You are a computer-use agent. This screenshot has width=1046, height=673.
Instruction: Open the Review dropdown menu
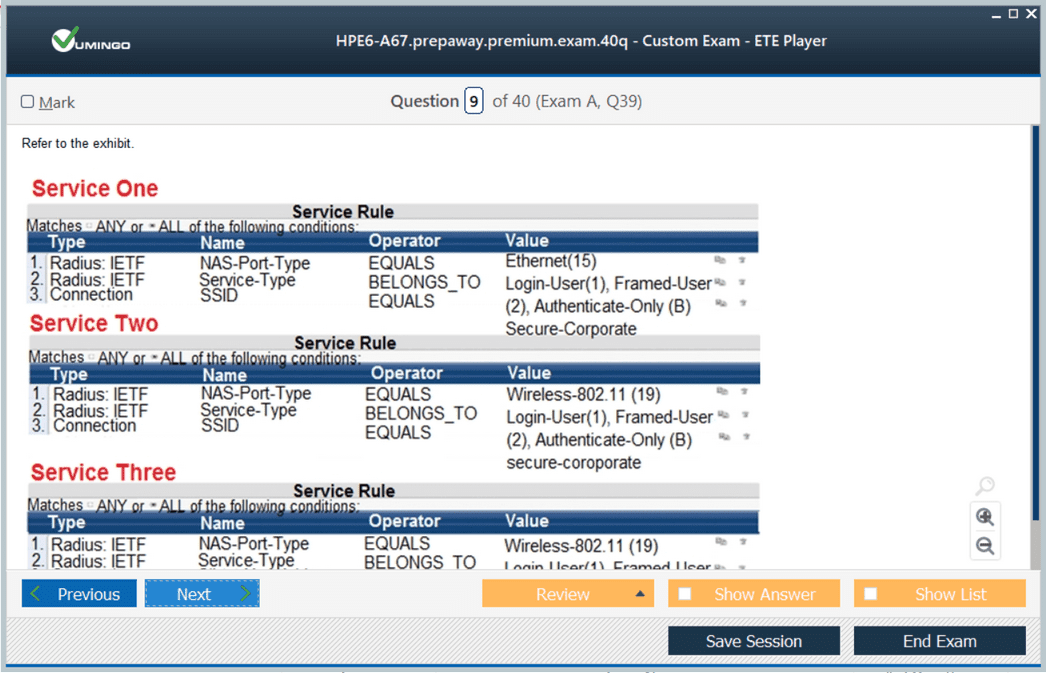click(568, 594)
